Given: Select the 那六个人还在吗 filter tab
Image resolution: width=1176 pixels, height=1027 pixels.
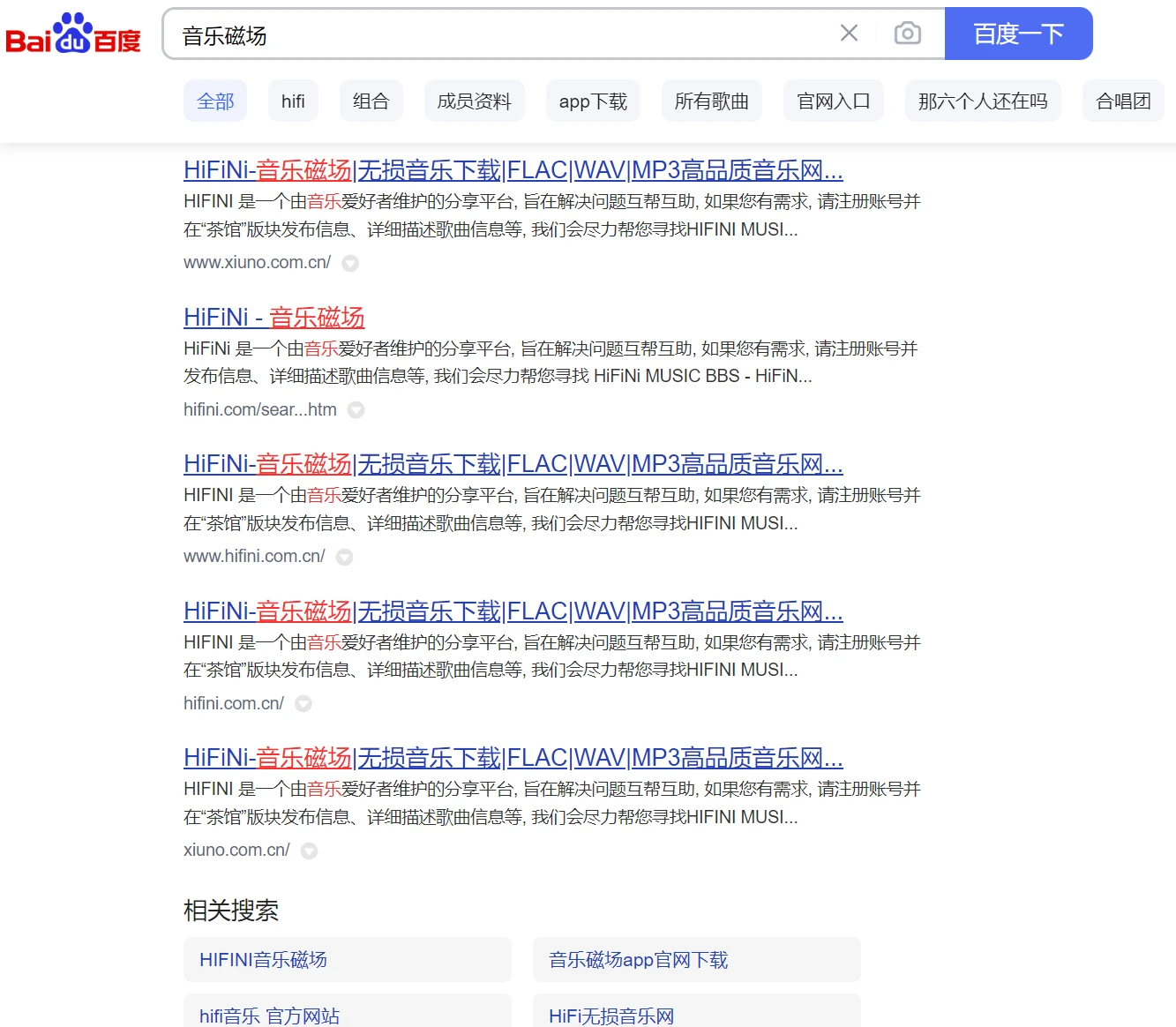Looking at the screenshot, I should tap(983, 101).
